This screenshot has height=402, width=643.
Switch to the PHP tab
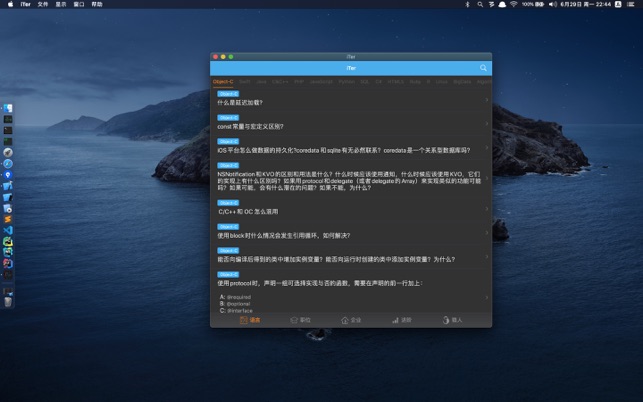(x=299, y=82)
